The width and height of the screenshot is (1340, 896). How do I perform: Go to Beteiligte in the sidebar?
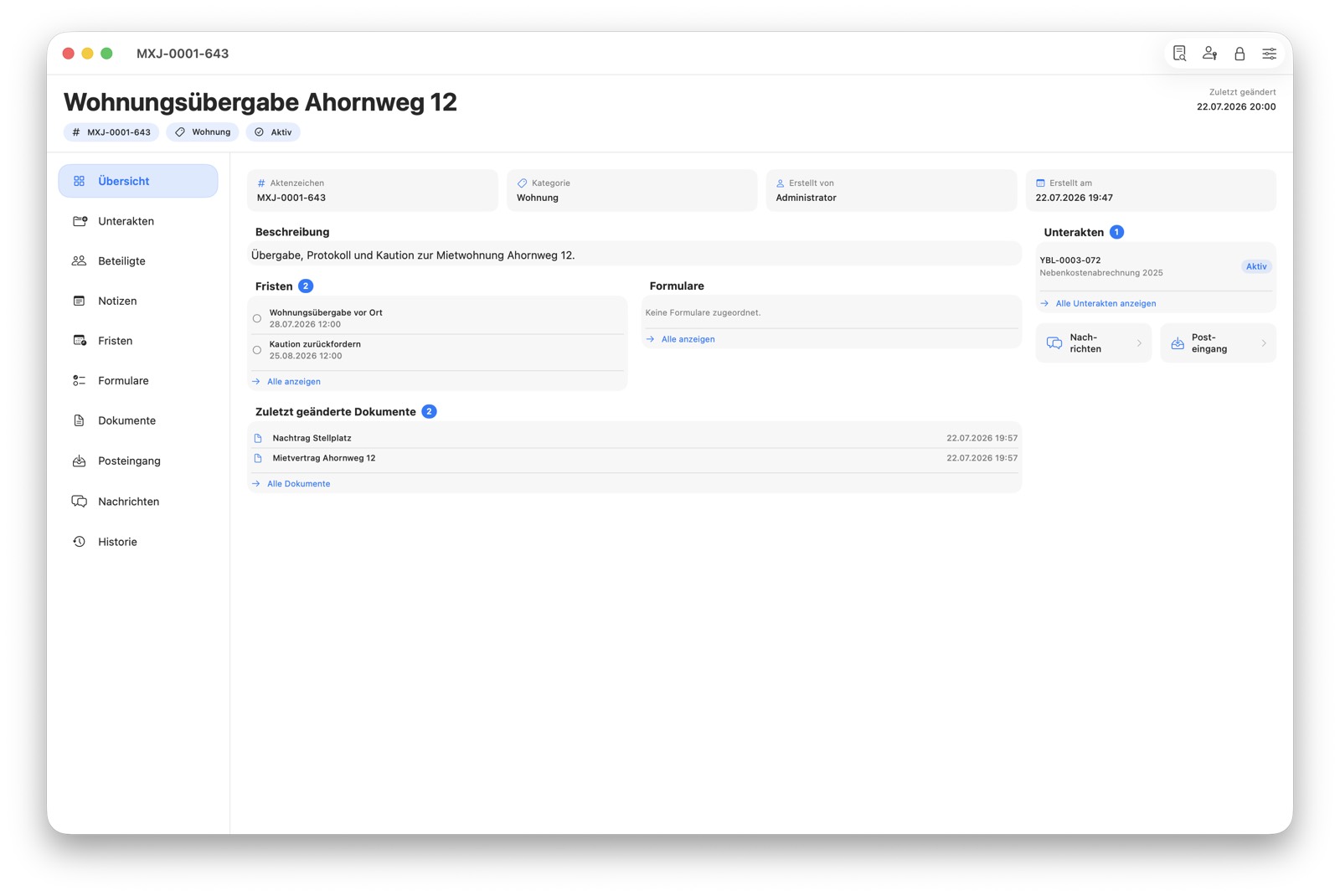coord(138,261)
